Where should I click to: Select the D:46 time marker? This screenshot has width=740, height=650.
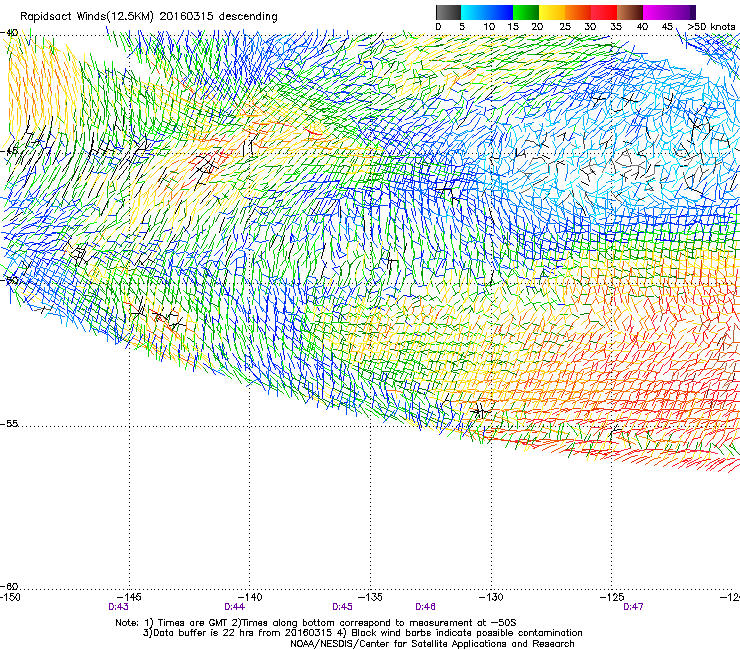pyautogui.click(x=425, y=607)
